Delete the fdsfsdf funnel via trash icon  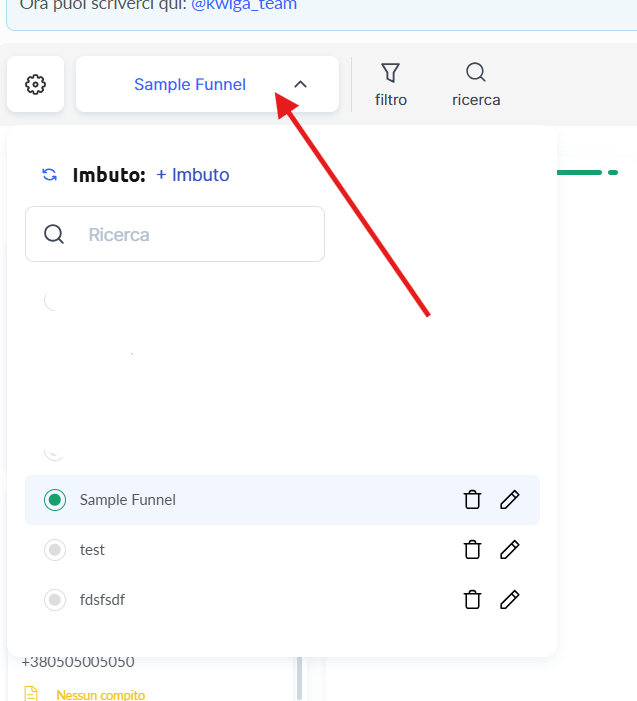tap(473, 600)
